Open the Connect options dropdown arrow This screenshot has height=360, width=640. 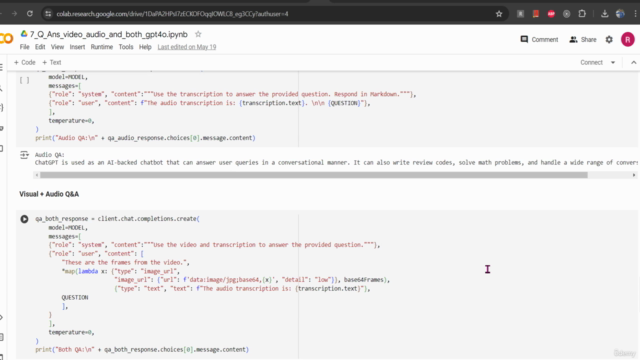pyautogui.click(x=613, y=62)
